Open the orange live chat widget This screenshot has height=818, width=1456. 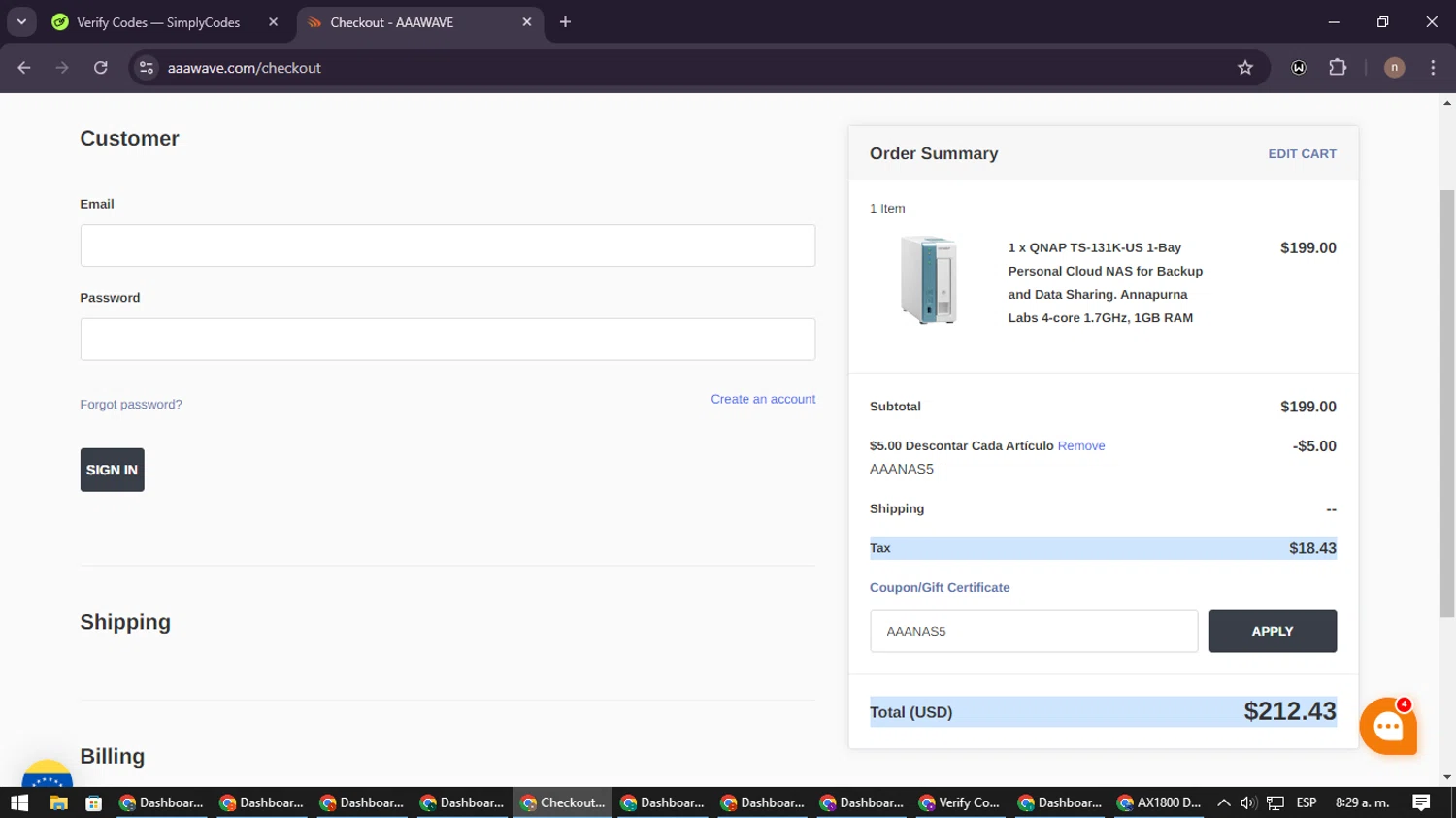(1388, 726)
